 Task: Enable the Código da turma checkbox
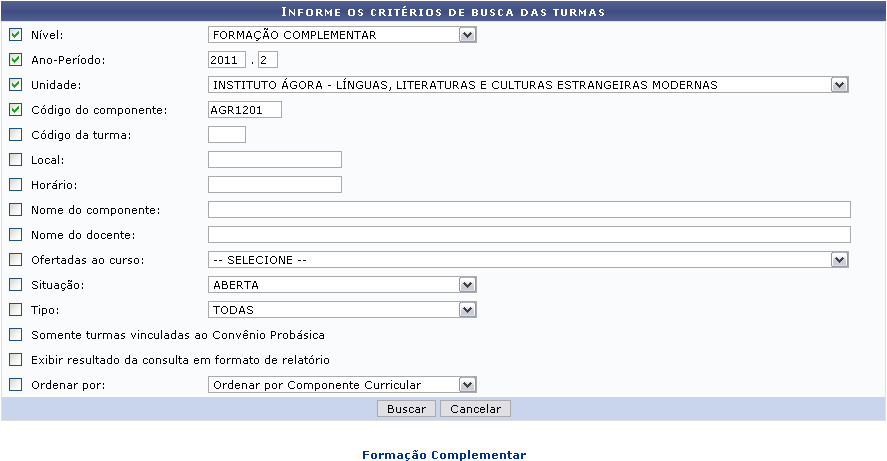pyautogui.click(x=15, y=135)
